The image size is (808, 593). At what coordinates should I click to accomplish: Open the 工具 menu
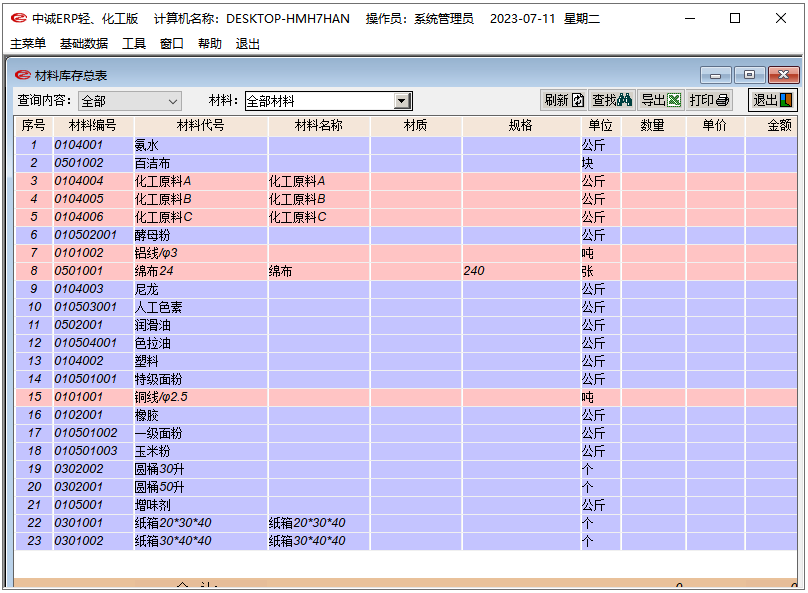[134, 44]
